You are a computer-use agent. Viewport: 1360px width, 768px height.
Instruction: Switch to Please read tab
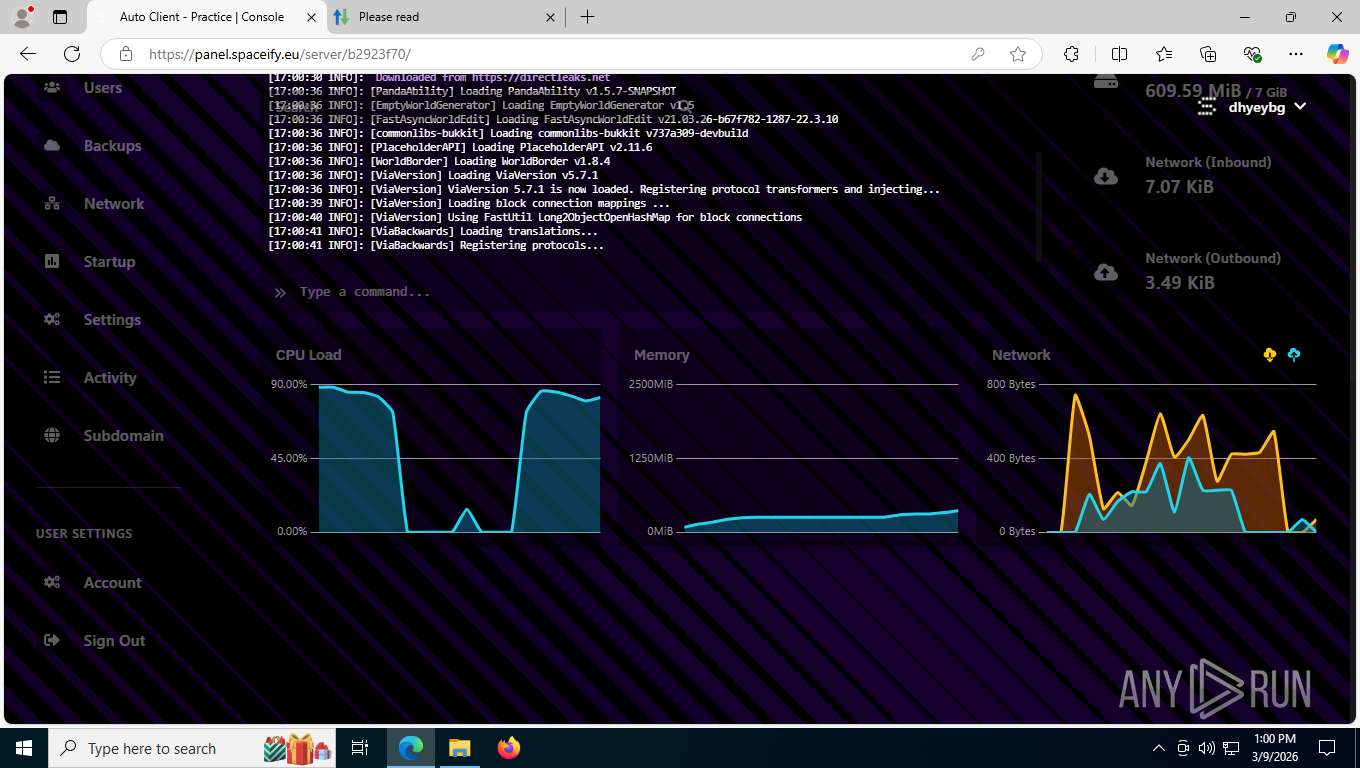click(444, 17)
